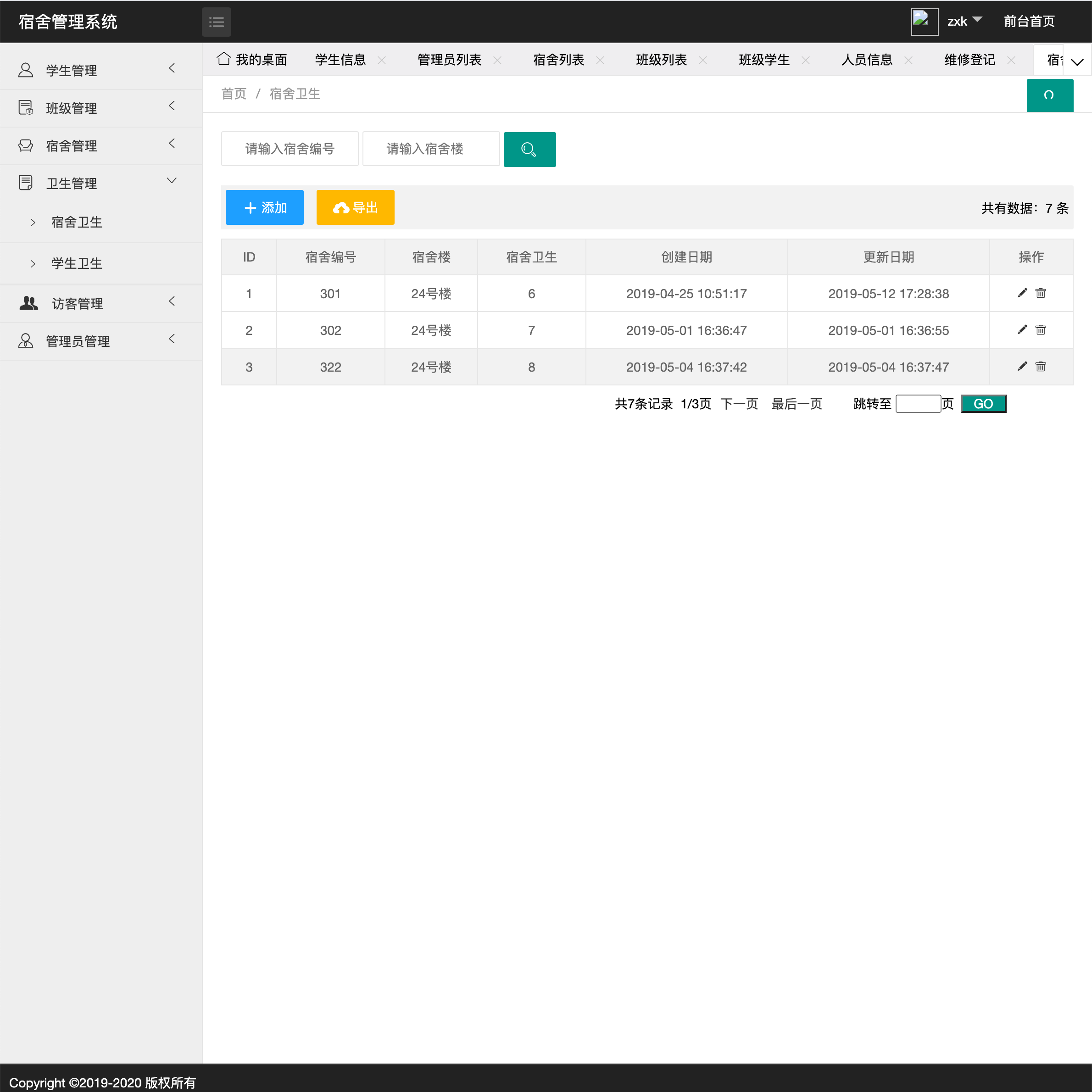Viewport: 1092px width, 1092px height.
Task: Click the blue 添加 button
Action: (x=265, y=207)
